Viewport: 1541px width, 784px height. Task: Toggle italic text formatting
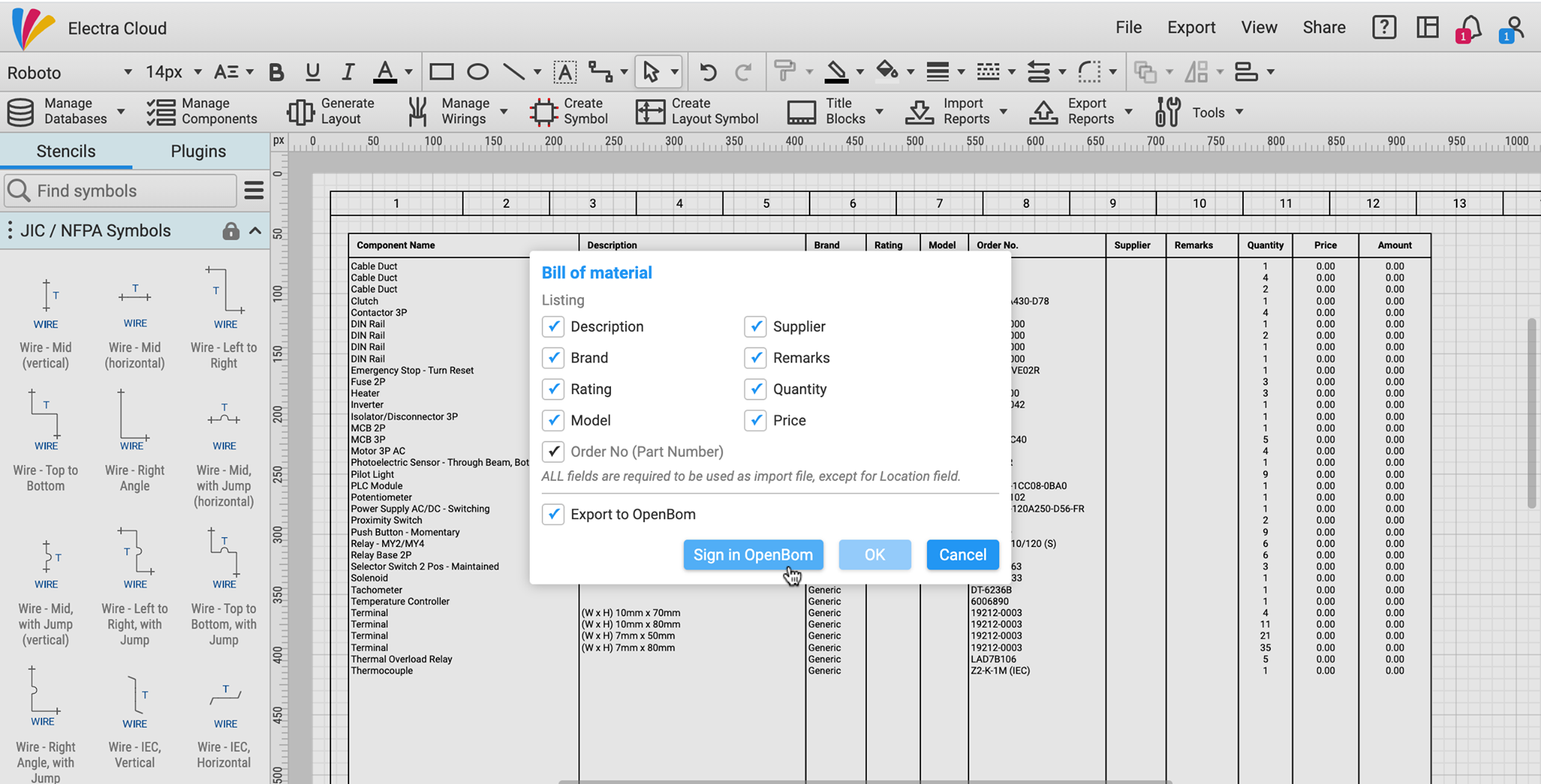[x=348, y=72]
